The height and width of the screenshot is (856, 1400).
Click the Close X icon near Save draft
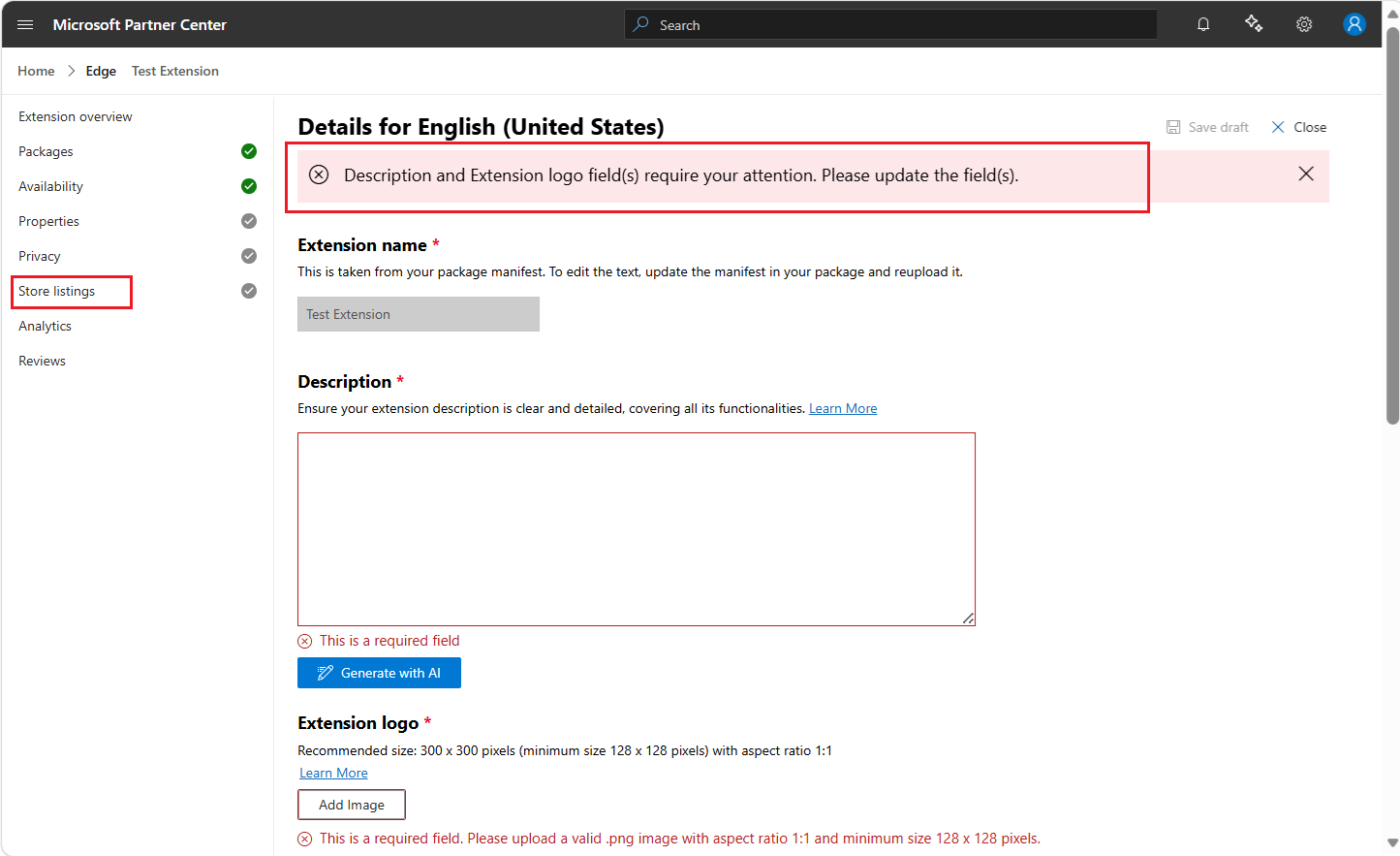coord(1278,127)
